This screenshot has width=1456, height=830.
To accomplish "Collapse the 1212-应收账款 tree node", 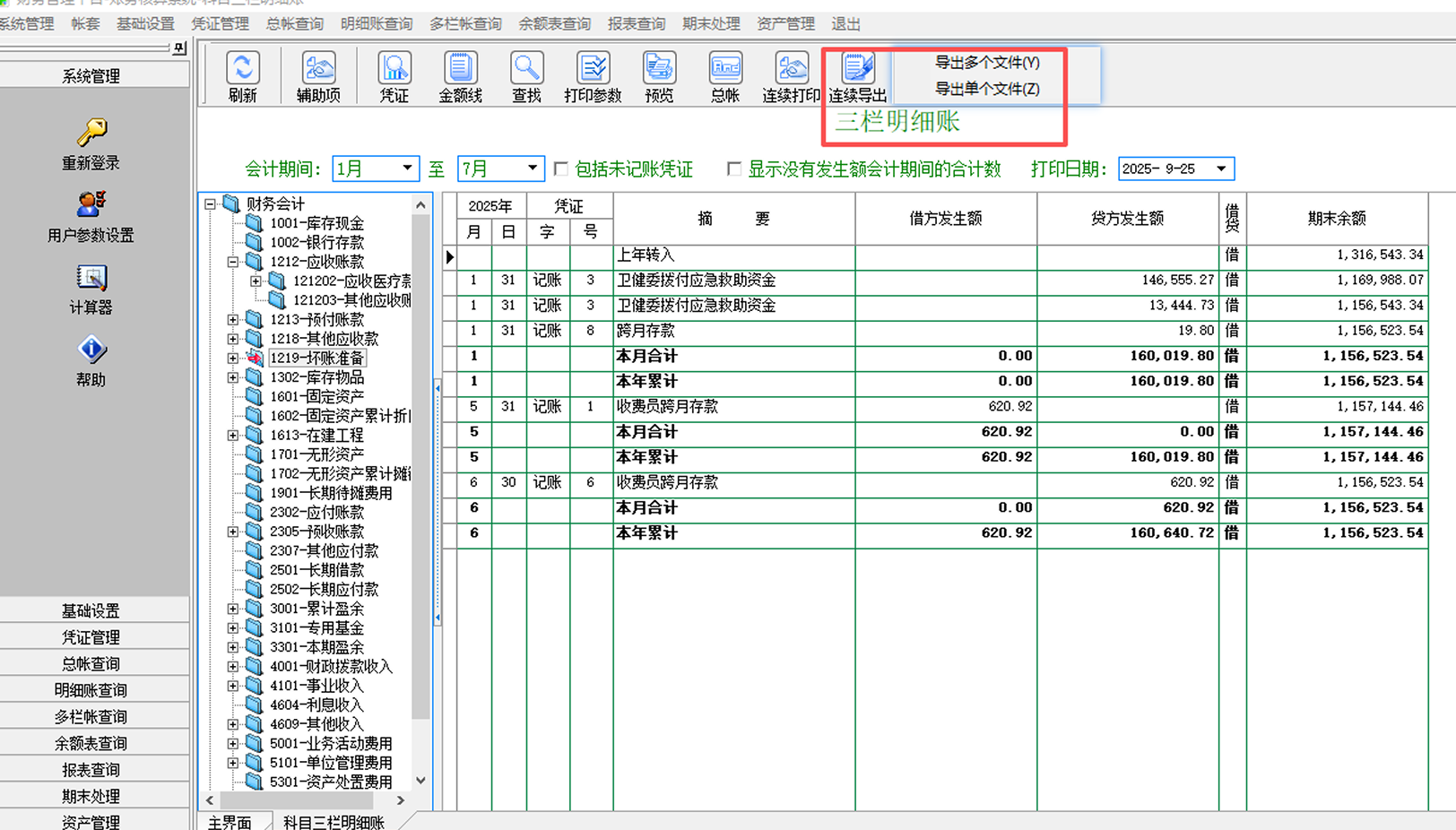I will 233,262.
